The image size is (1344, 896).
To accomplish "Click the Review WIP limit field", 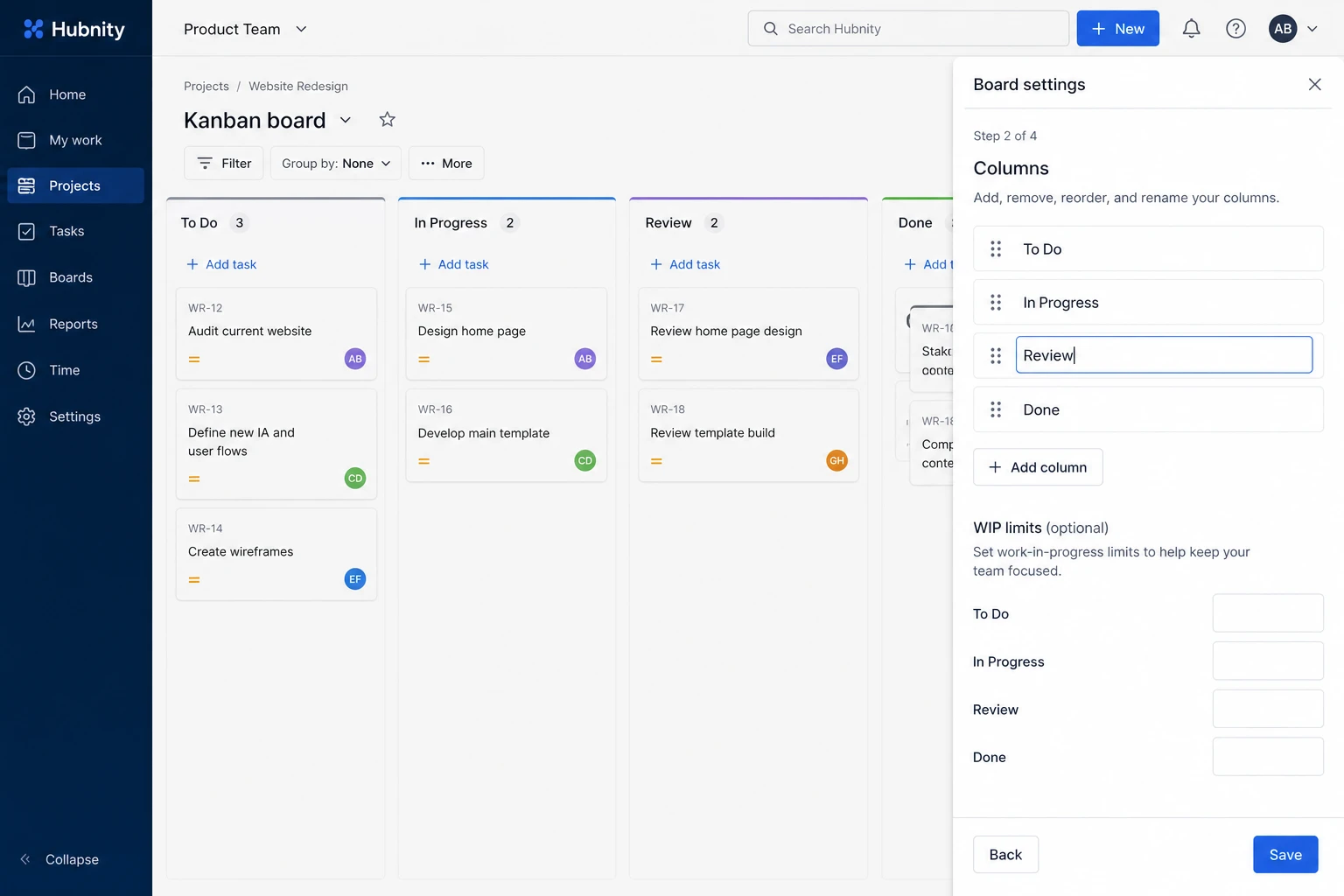I will pos(1268,709).
